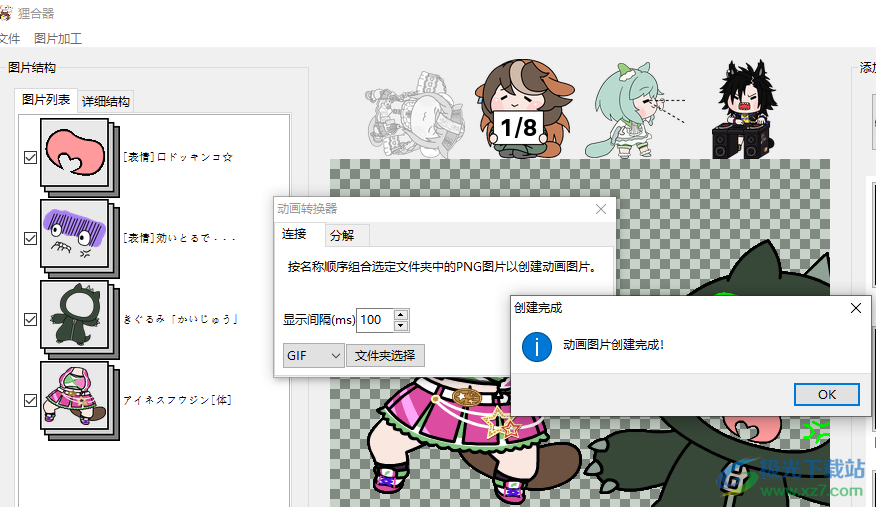Click the OK button in completion dialog
Image resolution: width=876 pixels, height=507 pixels.
827,394
